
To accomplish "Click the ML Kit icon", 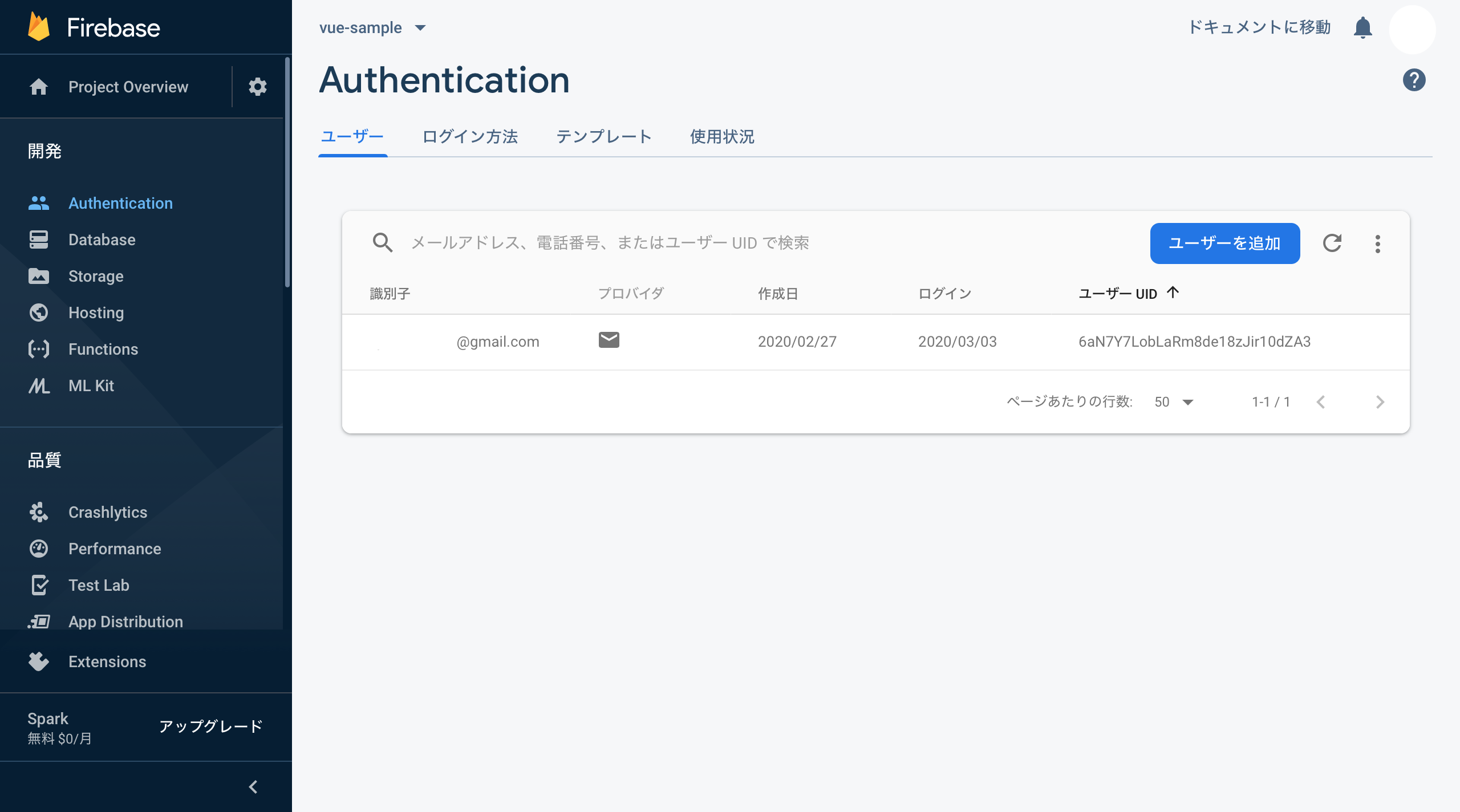I will pos(39,385).
